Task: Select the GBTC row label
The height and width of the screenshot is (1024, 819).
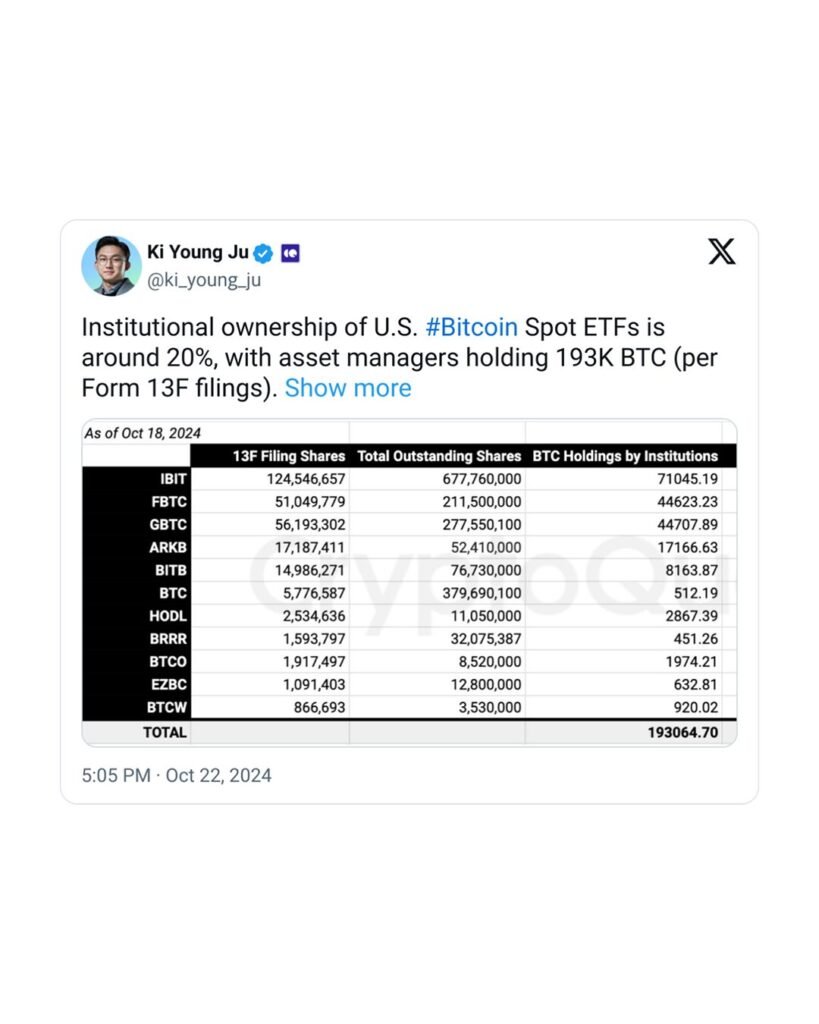Action: click(168, 524)
